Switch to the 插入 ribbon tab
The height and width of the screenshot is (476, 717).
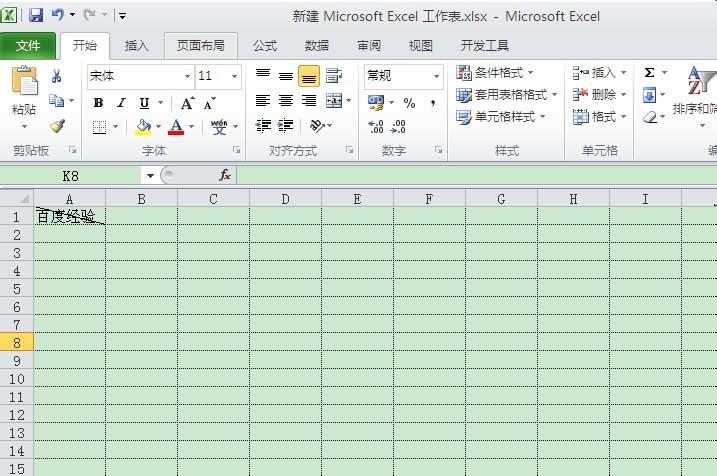(x=136, y=46)
